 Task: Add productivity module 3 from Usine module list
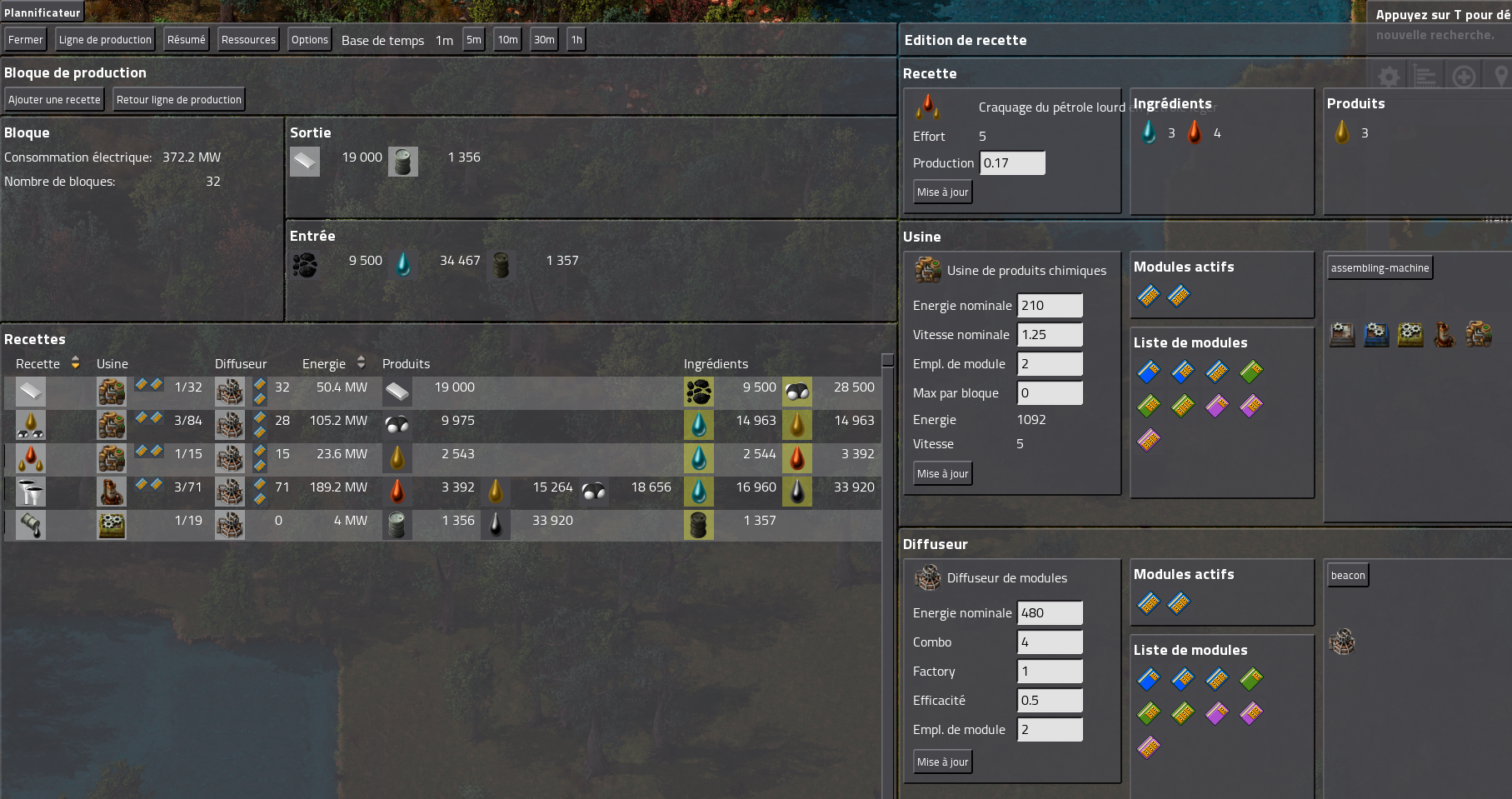point(1149,440)
